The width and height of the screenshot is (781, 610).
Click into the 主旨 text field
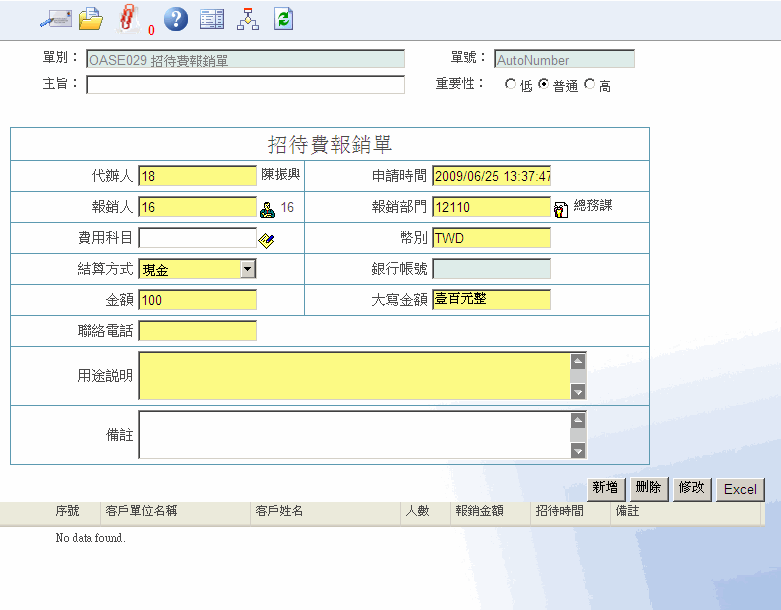tap(245, 85)
